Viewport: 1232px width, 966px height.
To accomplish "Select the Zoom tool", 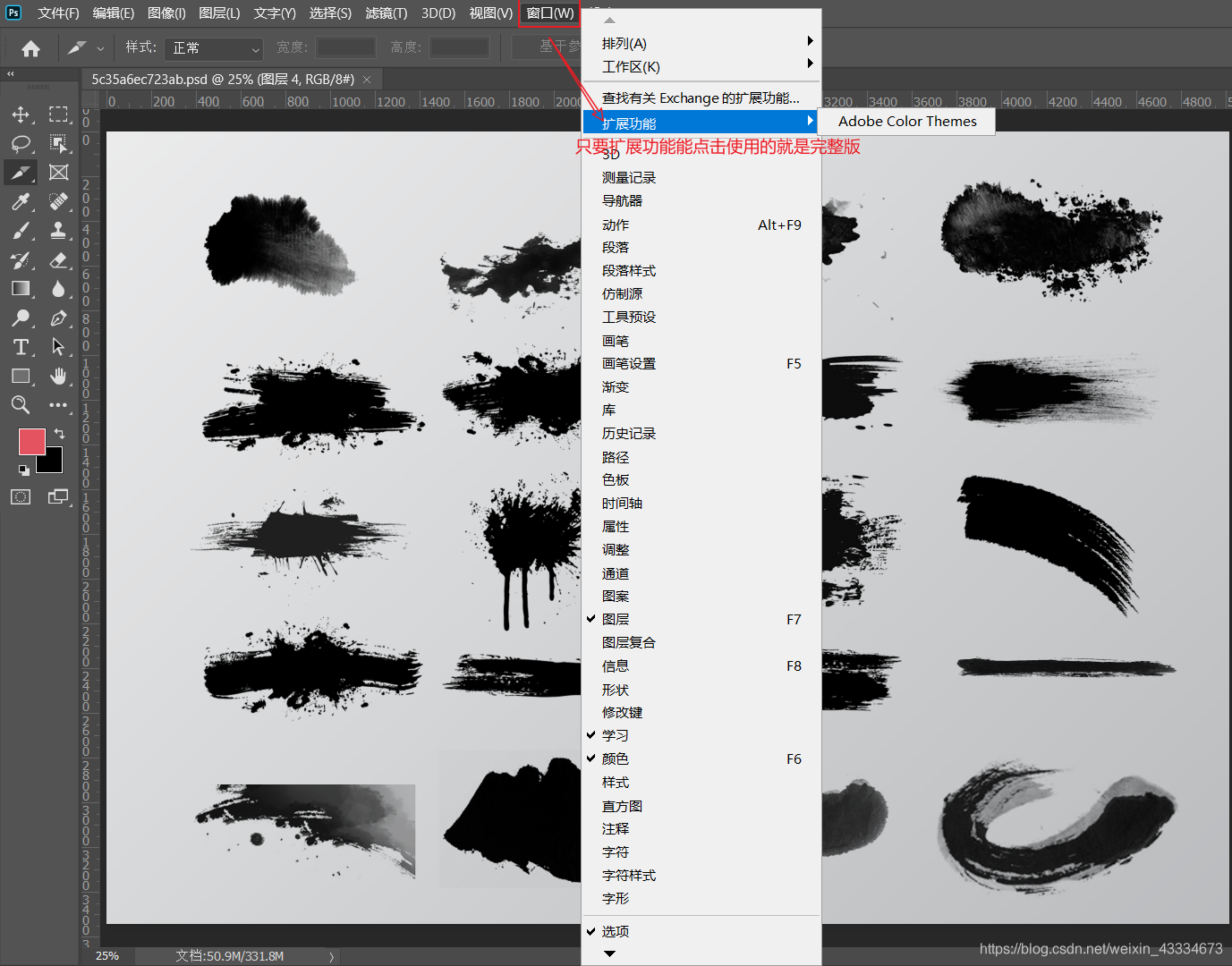I will pos(21,405).
